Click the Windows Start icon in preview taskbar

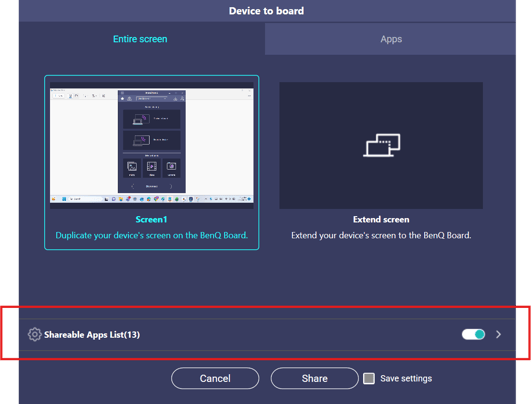point(64,199)
